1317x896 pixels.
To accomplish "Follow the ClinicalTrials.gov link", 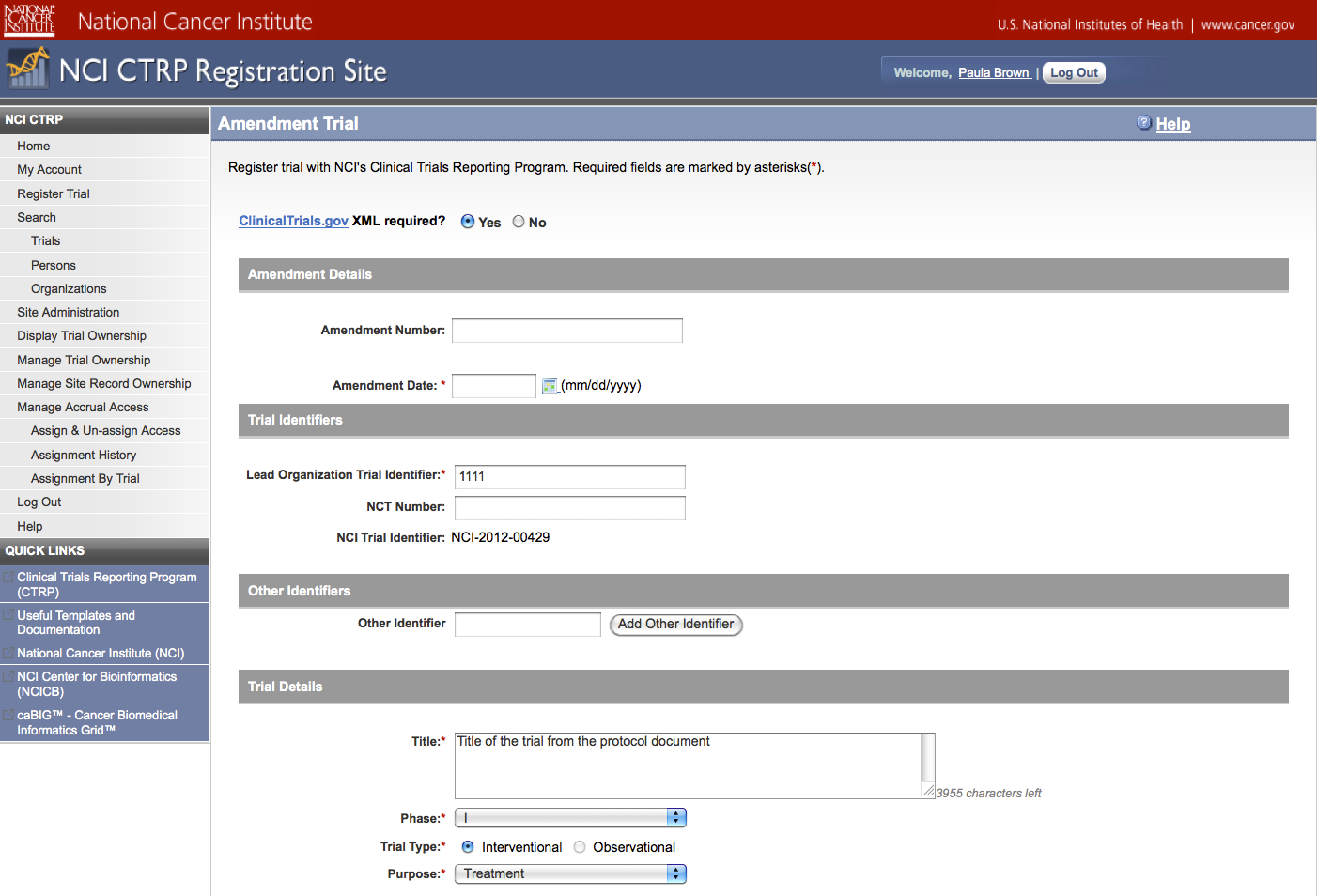I will pos(293,221).
